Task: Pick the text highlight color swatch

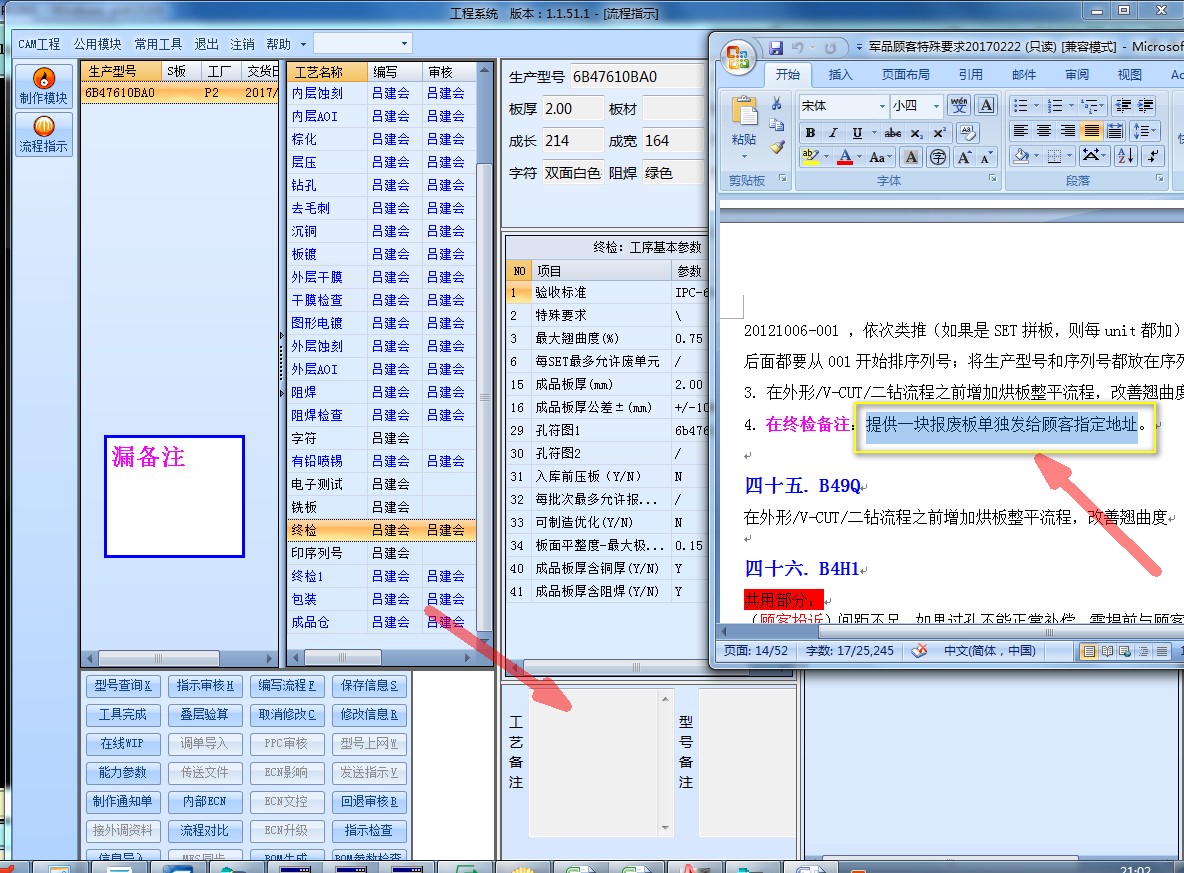Action: click(810, 157)
